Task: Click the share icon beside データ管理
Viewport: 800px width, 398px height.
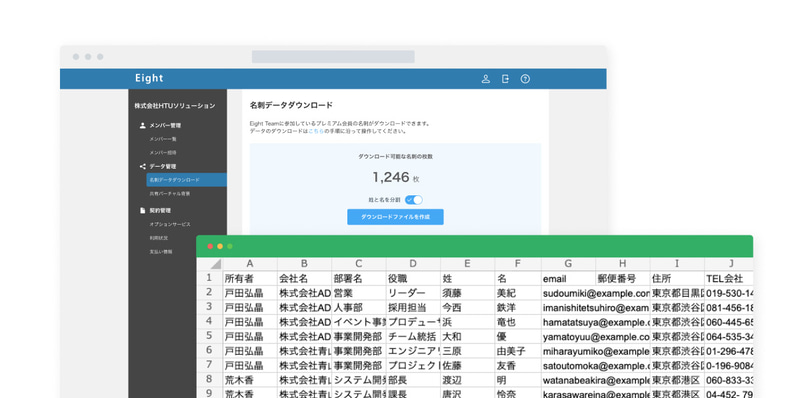Action: 142,166
